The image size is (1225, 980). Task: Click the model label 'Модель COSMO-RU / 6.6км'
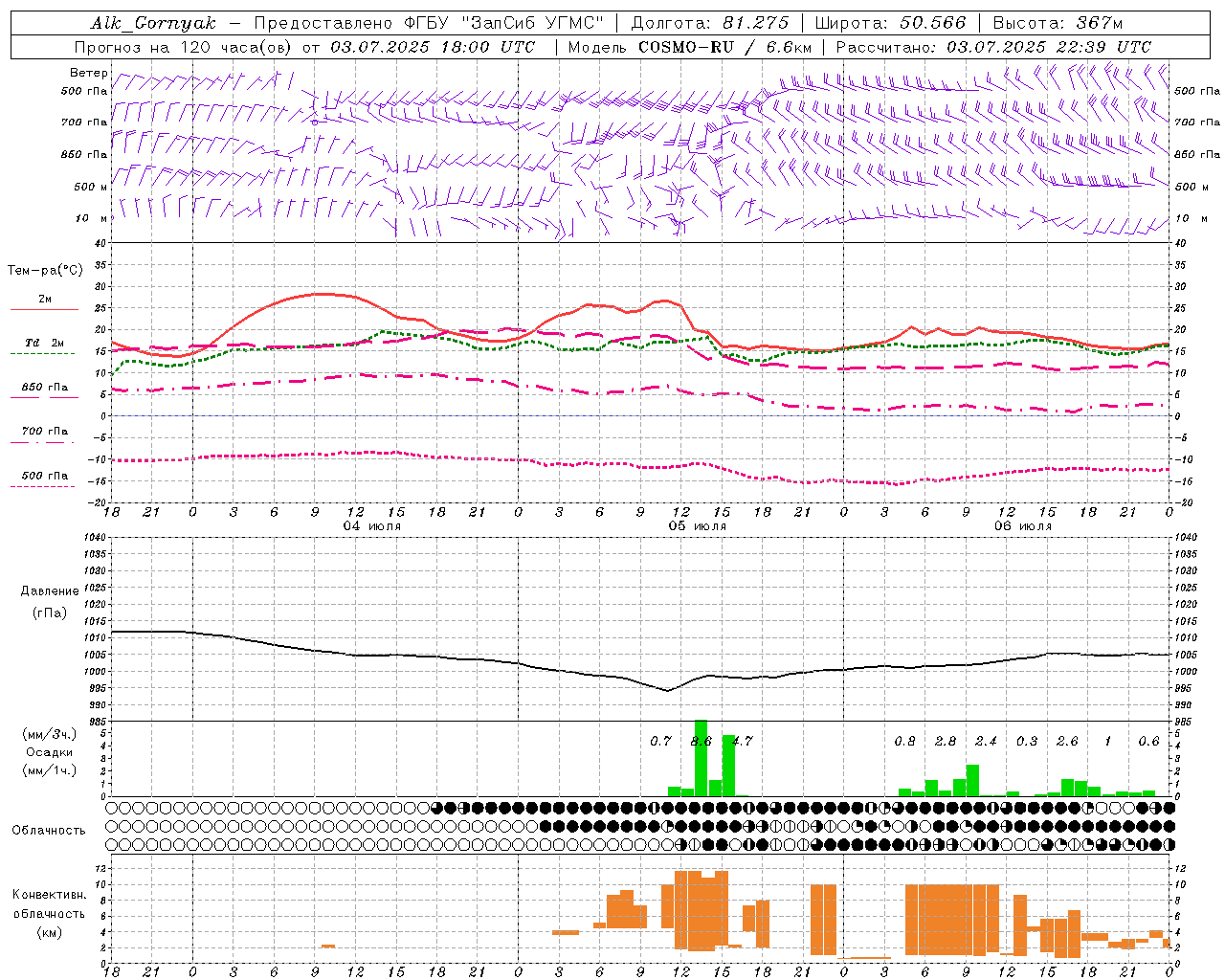tap(690, 47)
